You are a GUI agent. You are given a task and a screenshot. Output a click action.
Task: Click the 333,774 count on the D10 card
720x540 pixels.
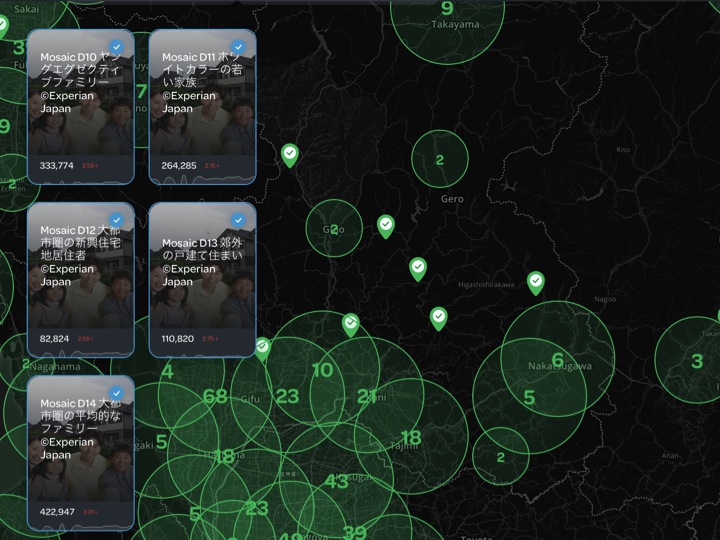click(x=56, y=165)
